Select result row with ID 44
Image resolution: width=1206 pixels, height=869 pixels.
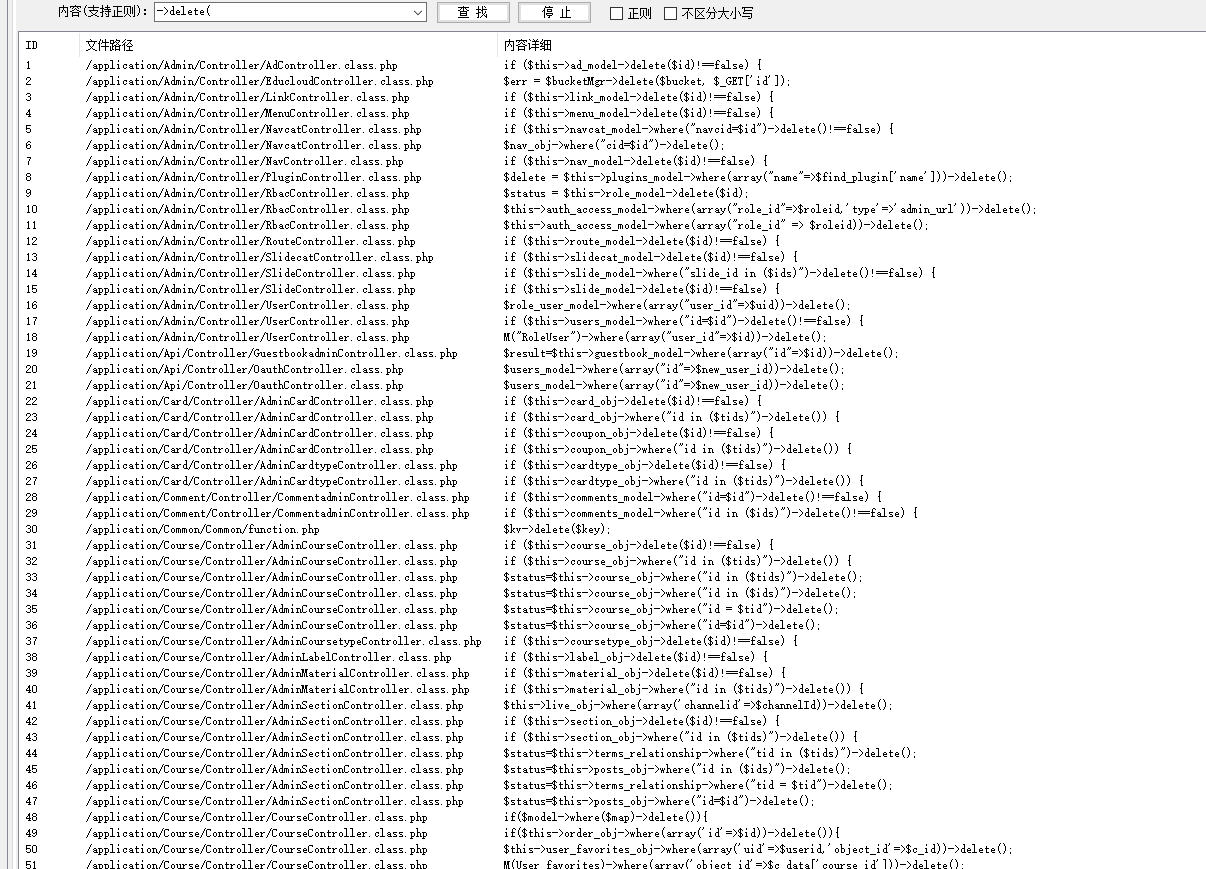(x=610, y=753)
